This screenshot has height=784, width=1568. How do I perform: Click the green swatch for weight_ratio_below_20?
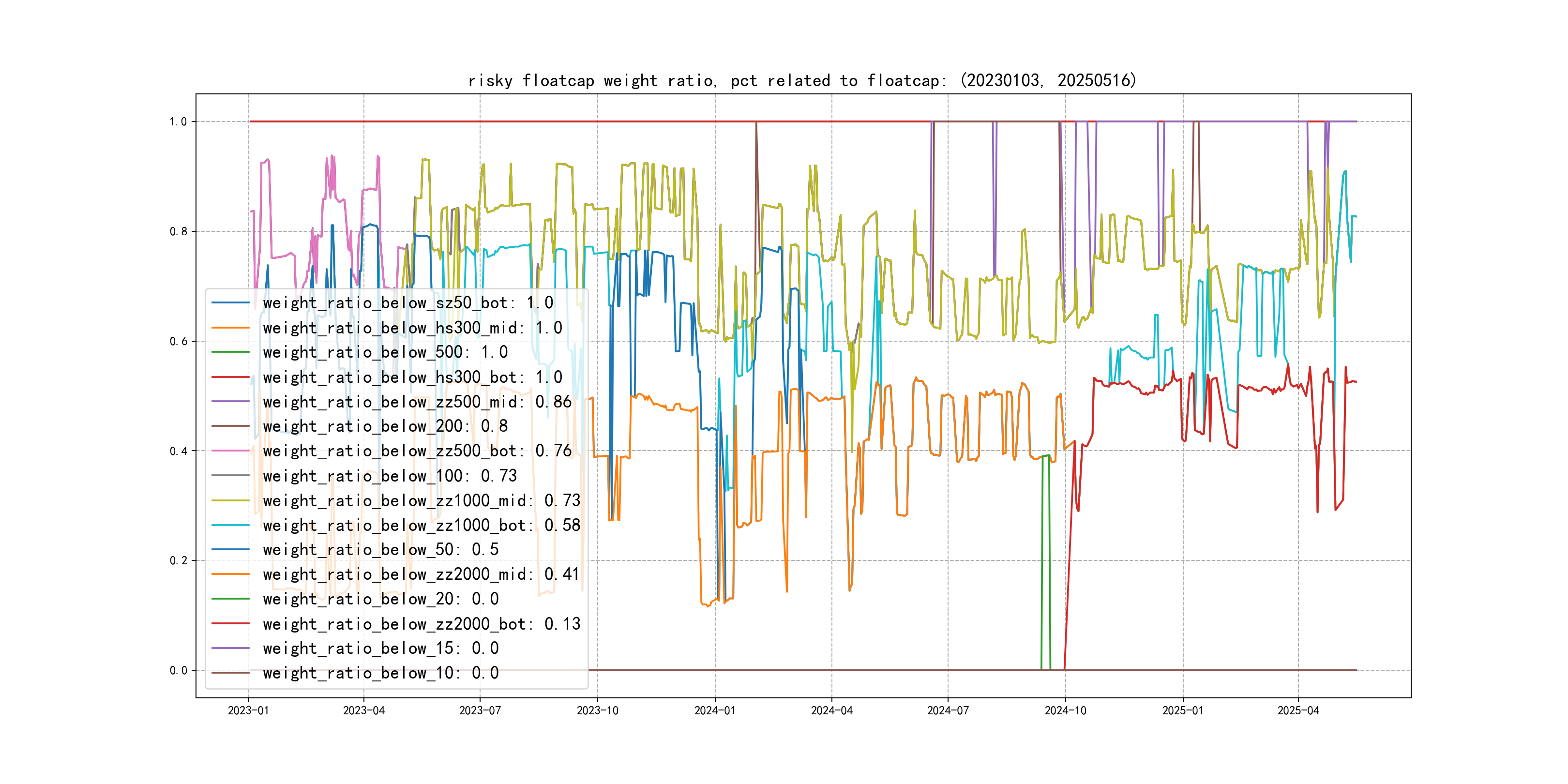pyautogui.click(x=230, y=599)
